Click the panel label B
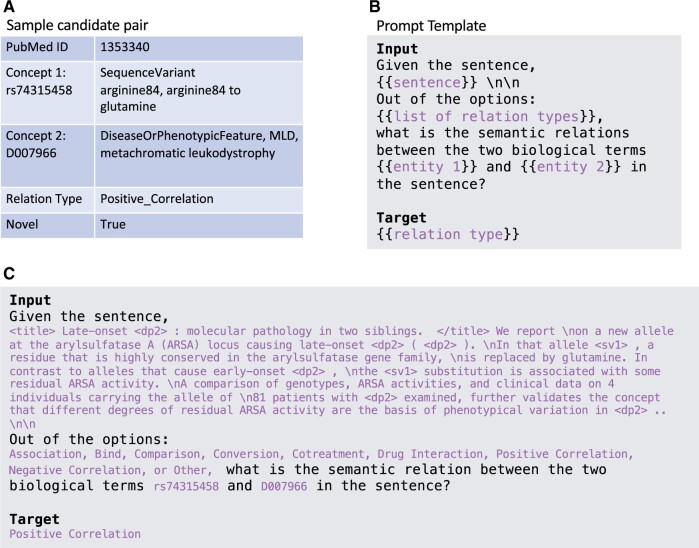The width and height of the screenshot is (699, 548). [x=374, y=8]
